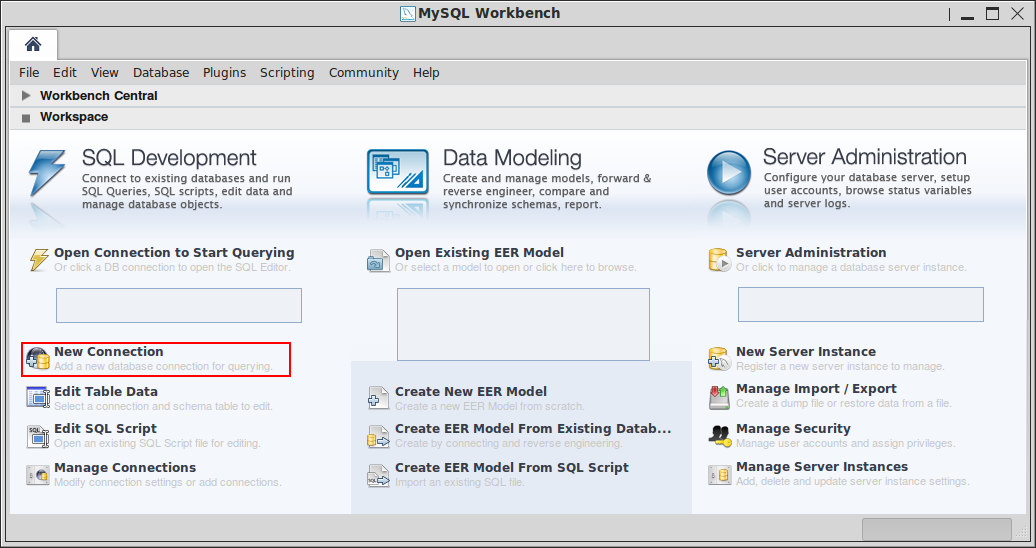Open the Manage Connections link
Image resolution: width=1036 pixels, height=548 pixels.
click(x=125, y=467)
